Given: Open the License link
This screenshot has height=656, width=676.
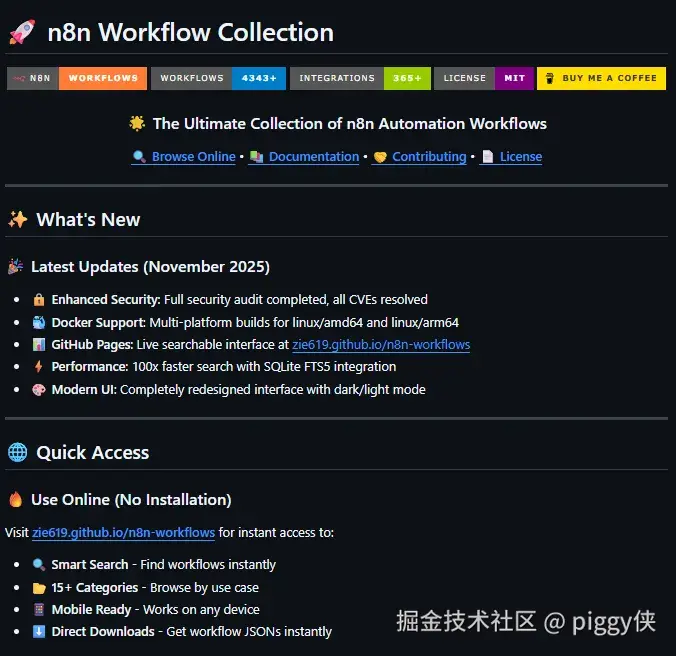Looking at the screenshot, I should 520,156.
